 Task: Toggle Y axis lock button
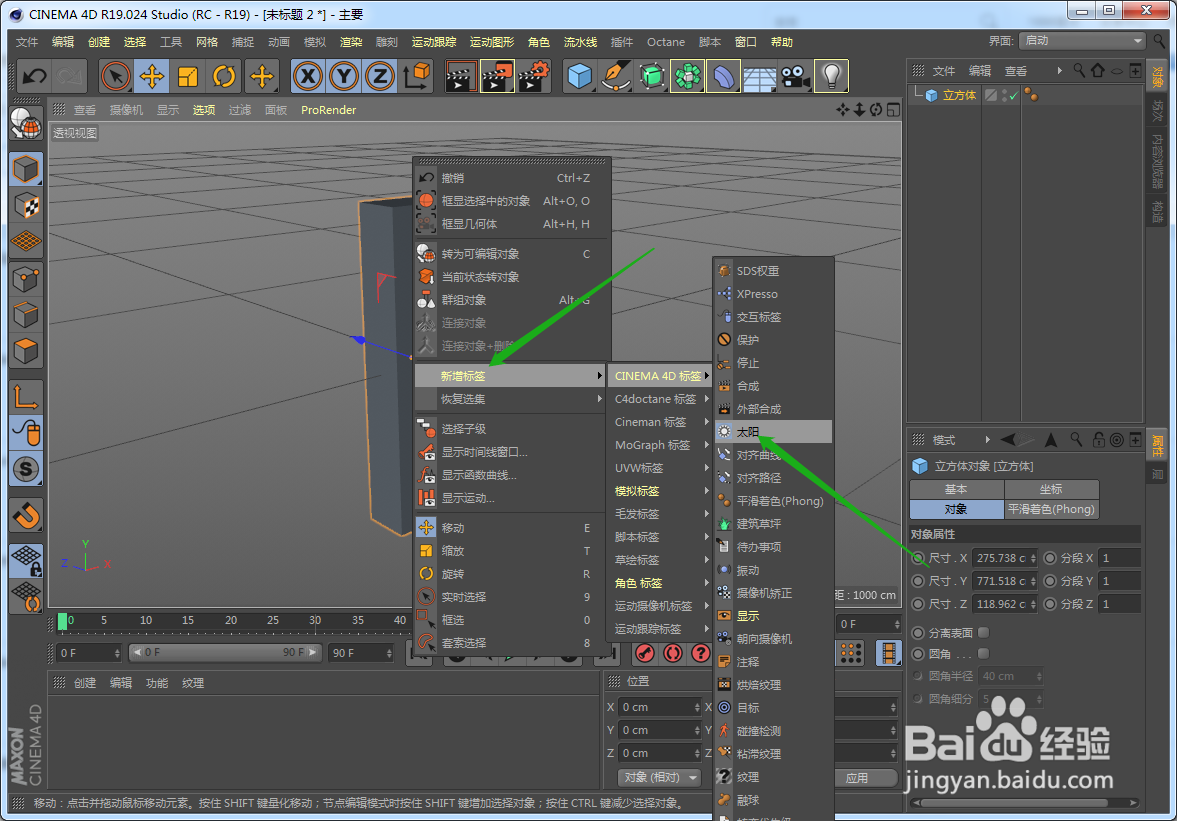point(344,77)
